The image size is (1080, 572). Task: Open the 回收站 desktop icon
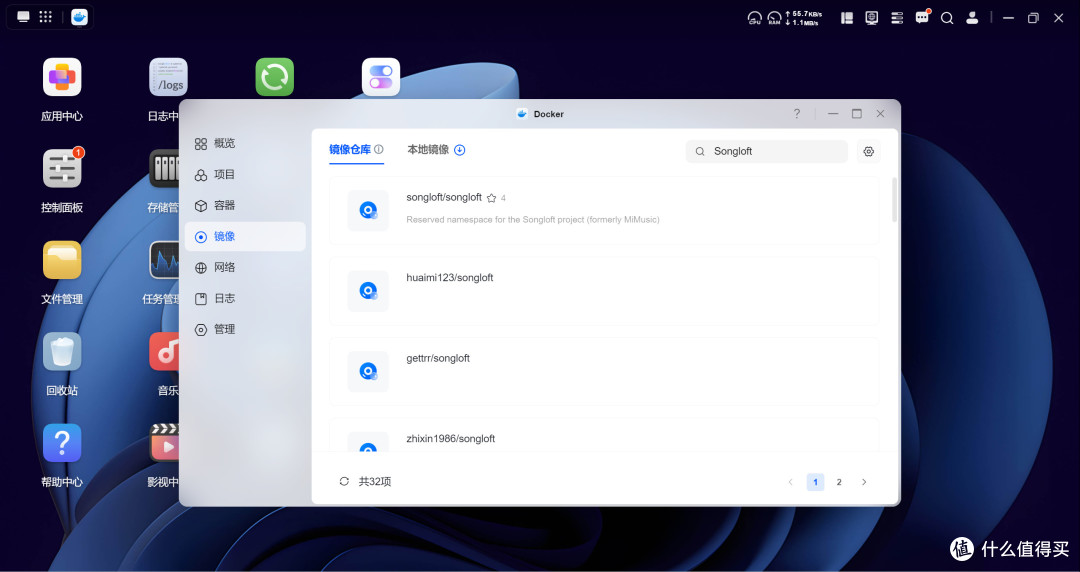tap(62, 351)
